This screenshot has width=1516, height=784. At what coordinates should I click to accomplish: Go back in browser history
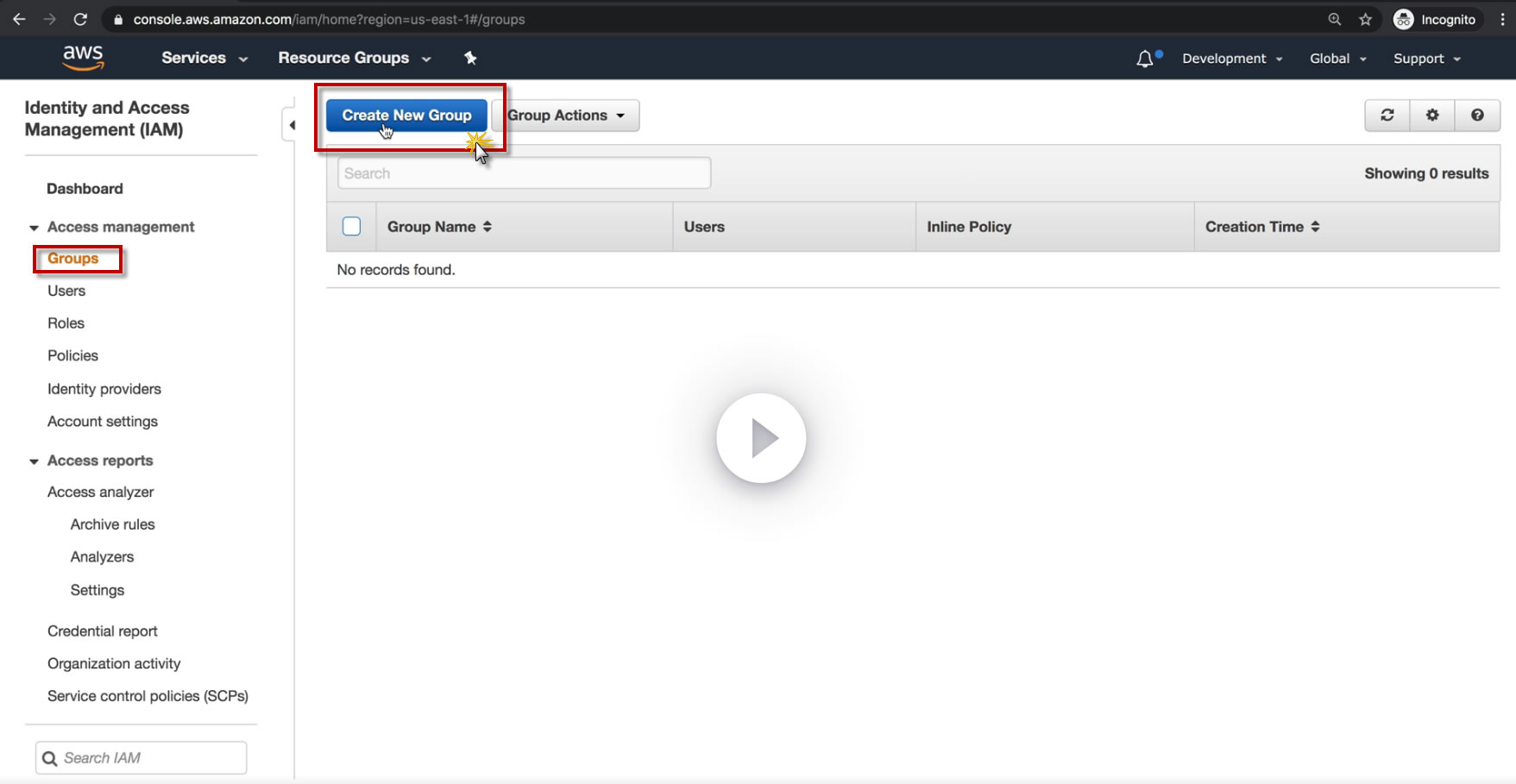point(19,19)
